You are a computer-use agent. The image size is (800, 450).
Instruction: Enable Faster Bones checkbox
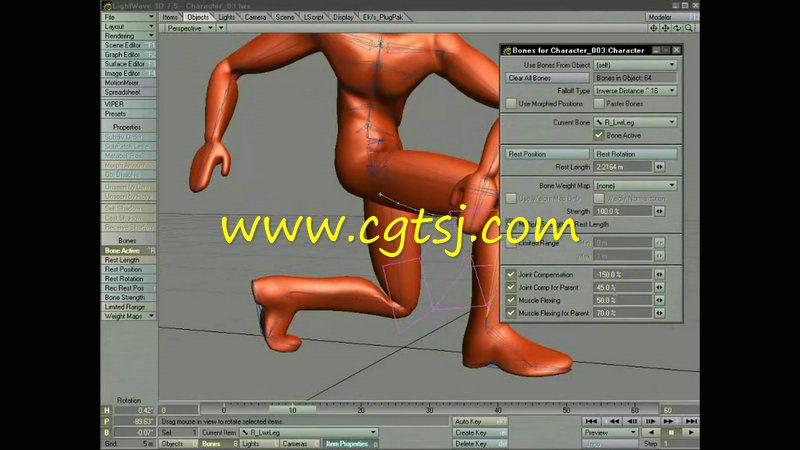(x=598, y=104)
